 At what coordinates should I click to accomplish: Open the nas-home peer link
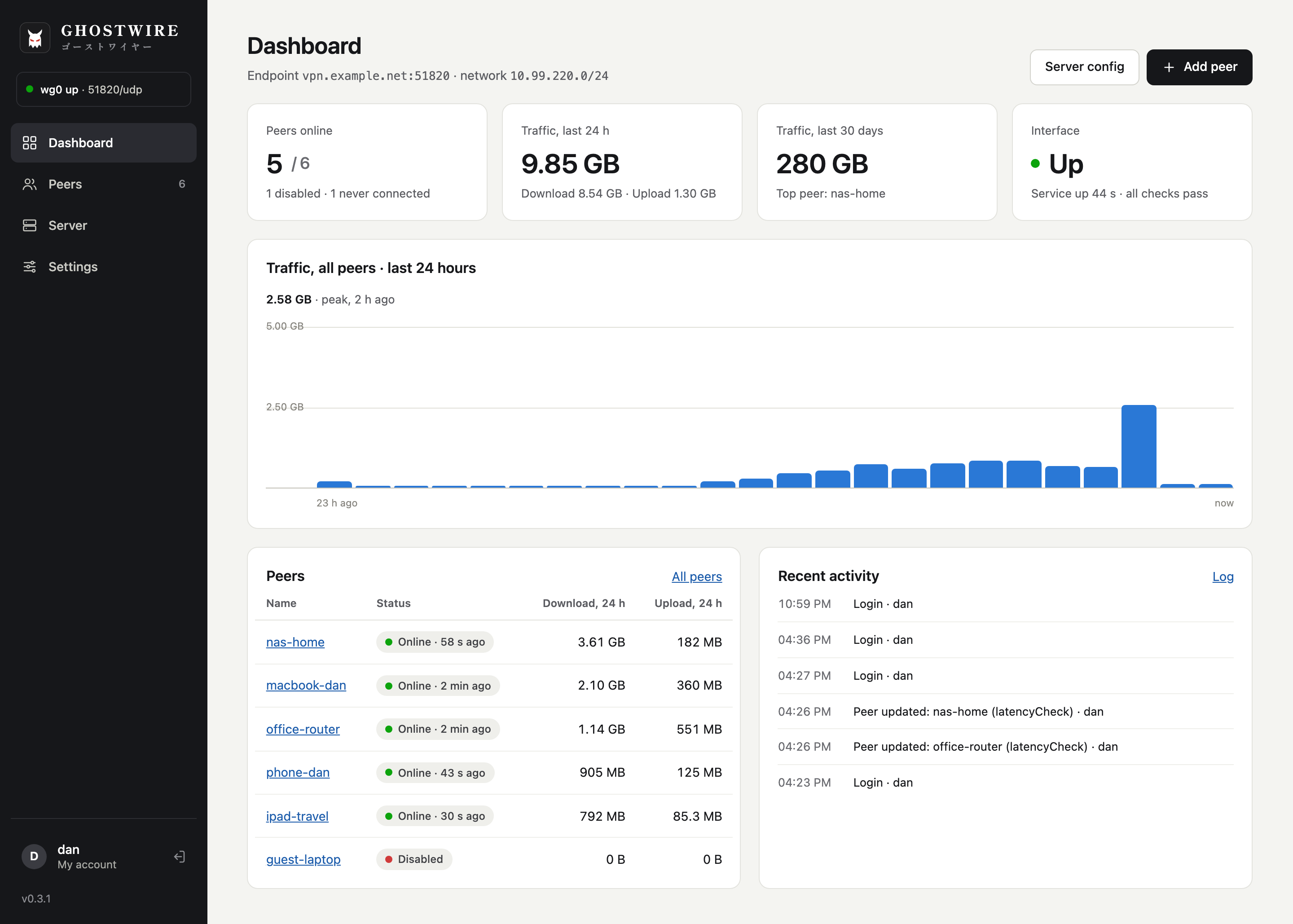(295, 642)
